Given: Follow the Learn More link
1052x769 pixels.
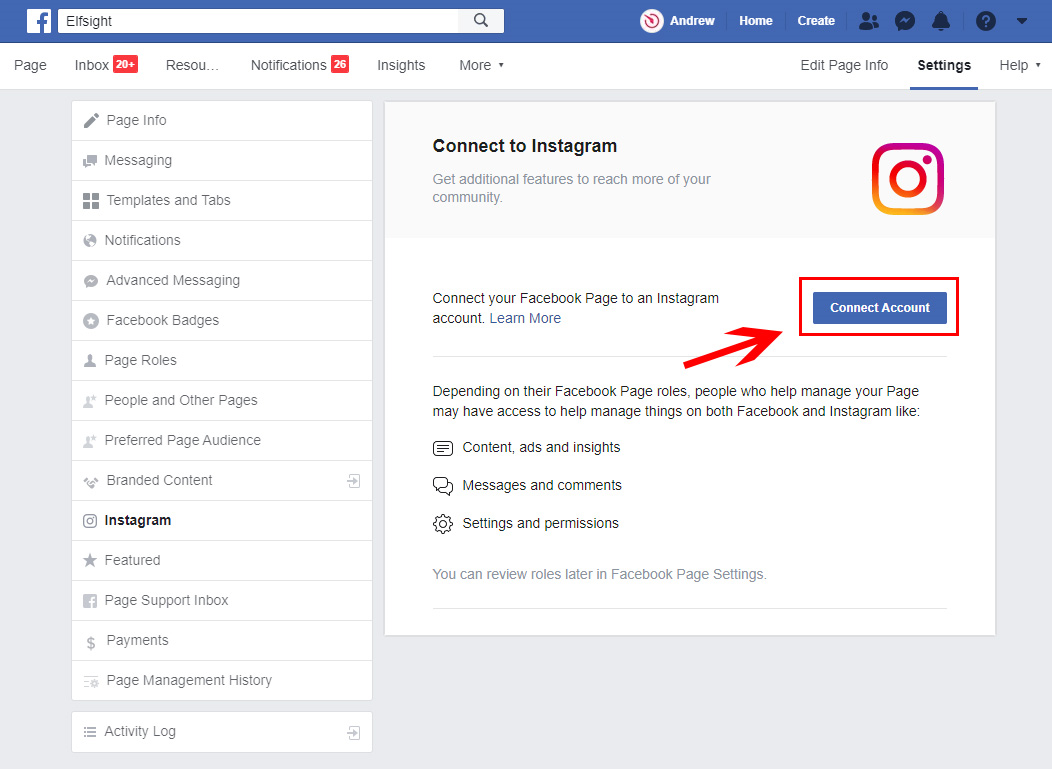Looking at the screenshot, I should tap(525, 318).
